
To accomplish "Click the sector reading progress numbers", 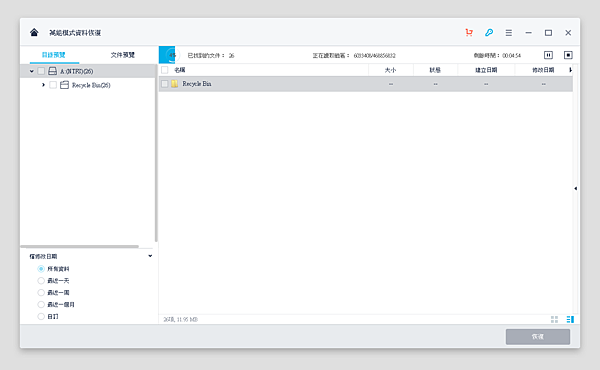I will click(375, 55).
